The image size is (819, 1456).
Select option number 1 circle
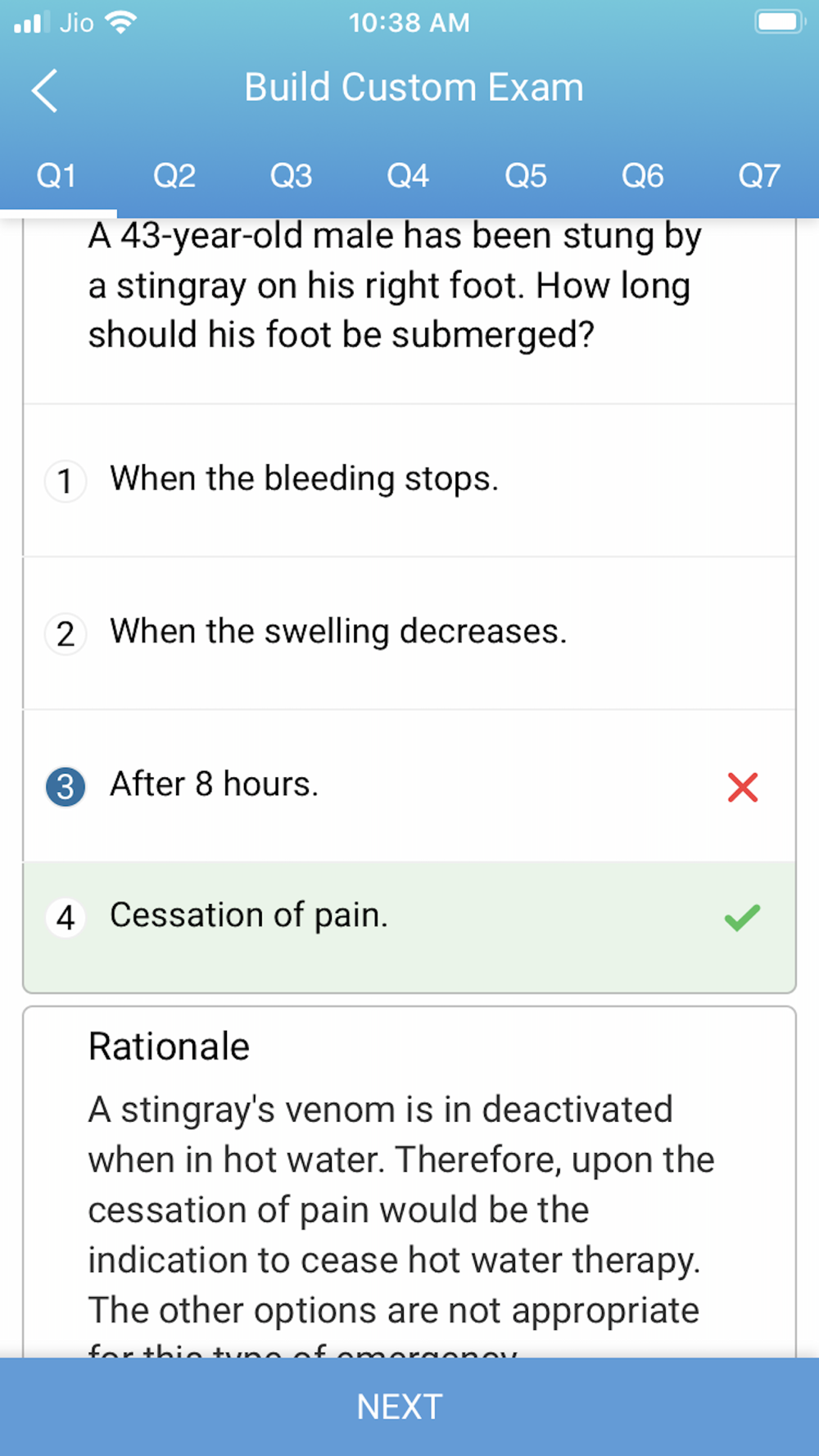click(66, 481)
